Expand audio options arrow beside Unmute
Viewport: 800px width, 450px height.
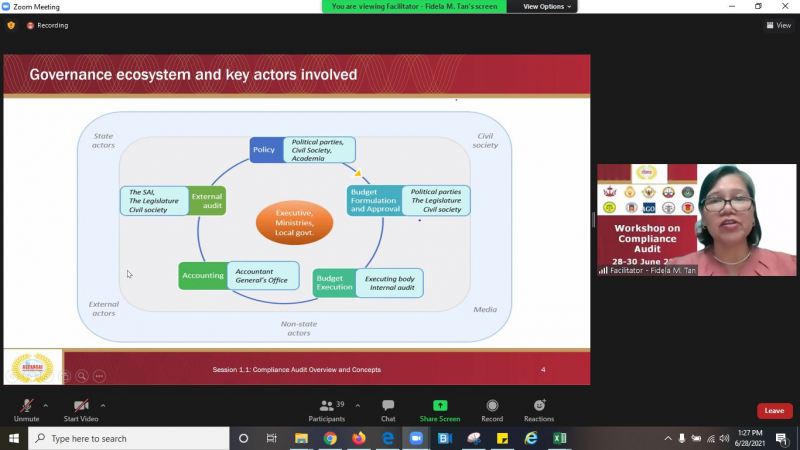(x=46, y=405)
